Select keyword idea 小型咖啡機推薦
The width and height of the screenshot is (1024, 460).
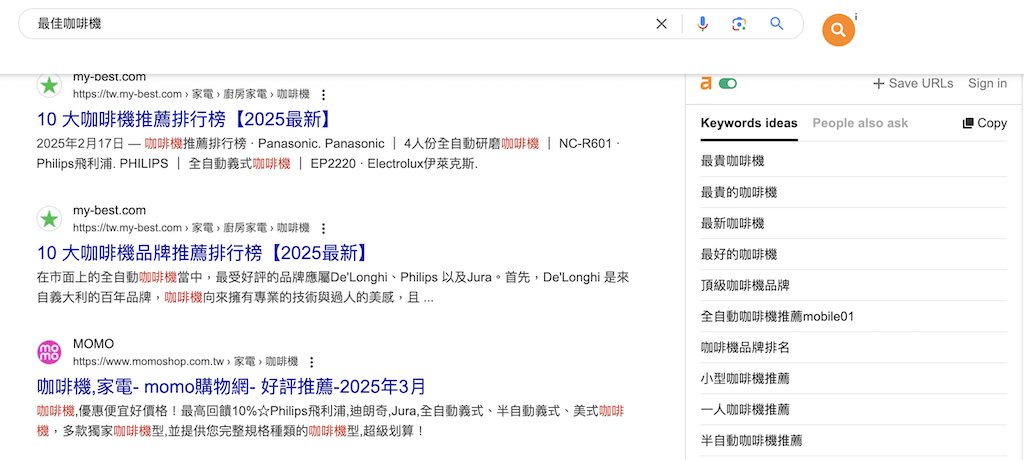[x=854, y=378]
